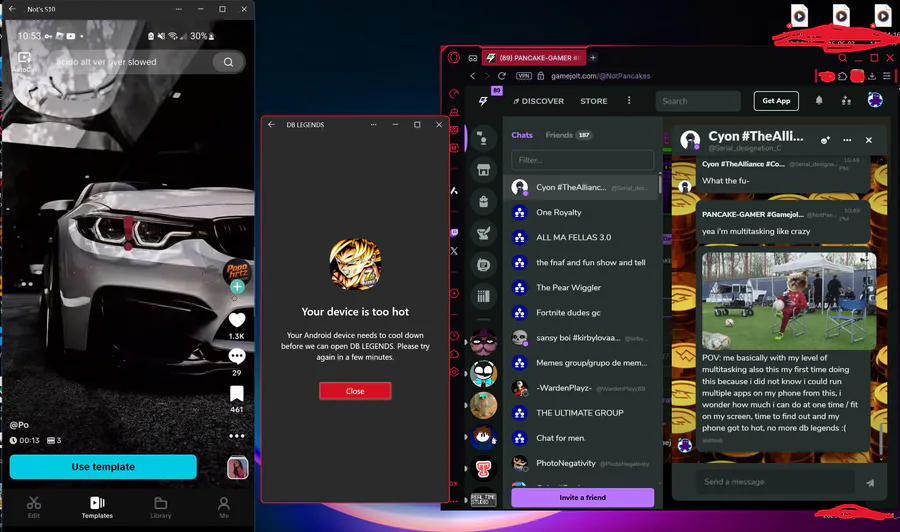900x532 pixels.
Task: Open One Royalty group chat
Action: pos(580,212)
